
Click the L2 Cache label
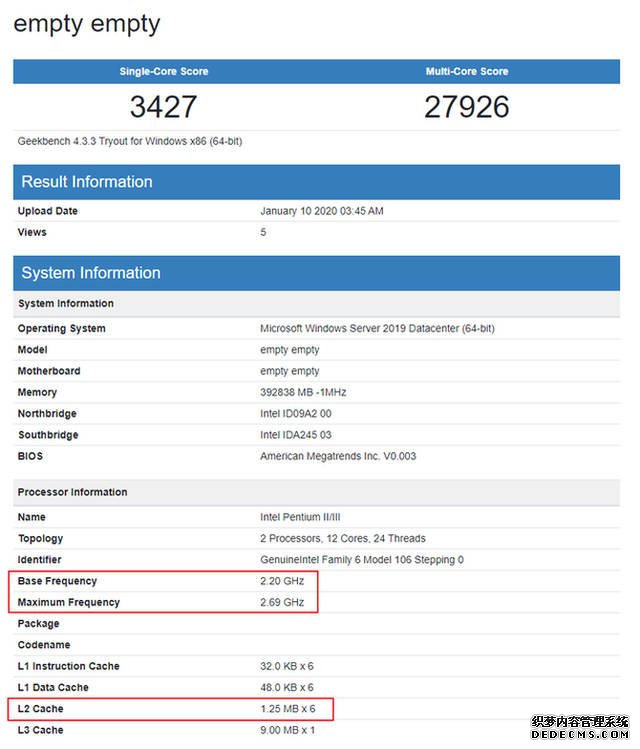click(x=41, y=709)
